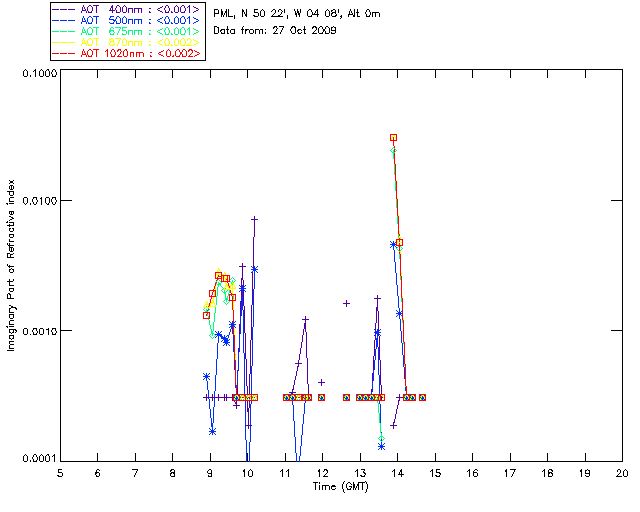Image resolution: width=640 pixels, height=512 pixels.
Task: Click the station text 'PML, N 50 22', W 04 08''
Action: coord(278,14)
